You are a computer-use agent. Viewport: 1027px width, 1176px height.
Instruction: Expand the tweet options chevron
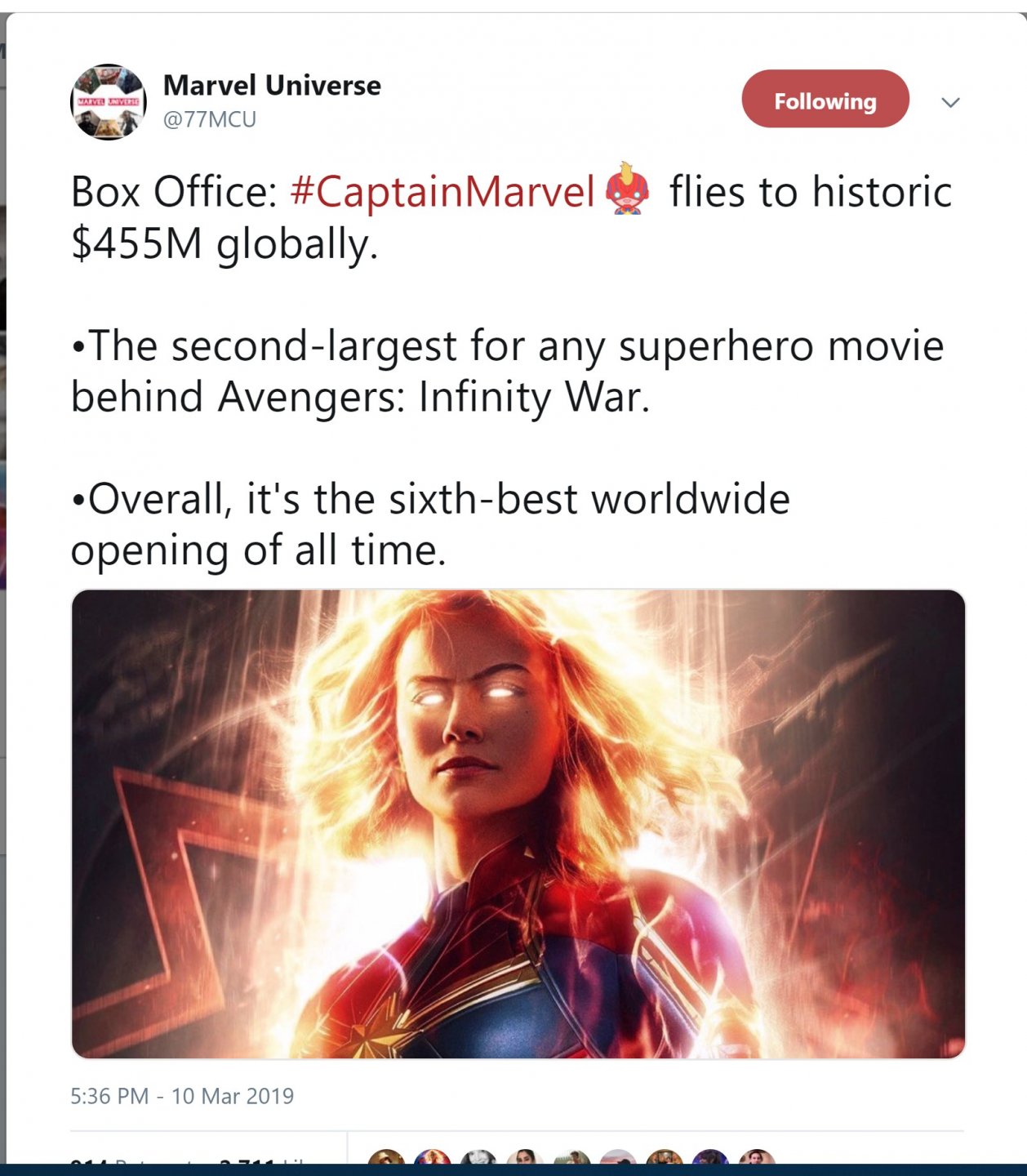tap(950, 102)
